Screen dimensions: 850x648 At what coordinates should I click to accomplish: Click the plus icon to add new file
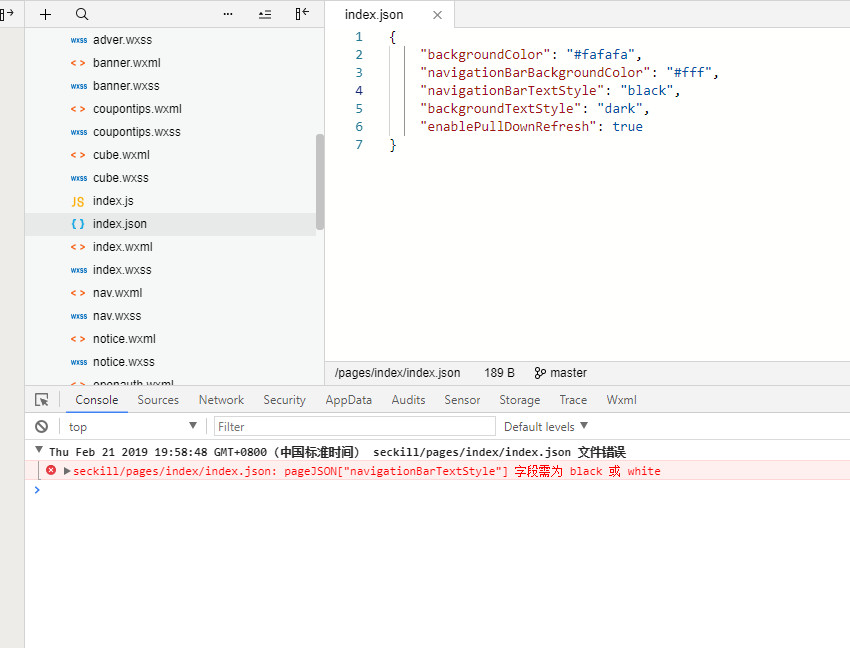pyautogui.click(x=45, y=14)
